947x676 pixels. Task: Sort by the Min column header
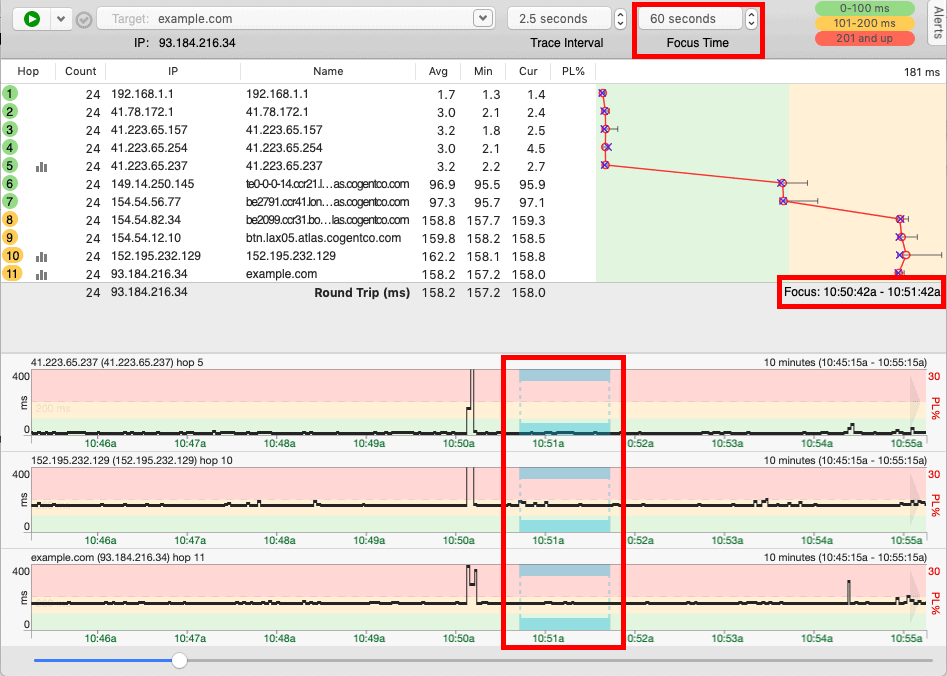483,71
